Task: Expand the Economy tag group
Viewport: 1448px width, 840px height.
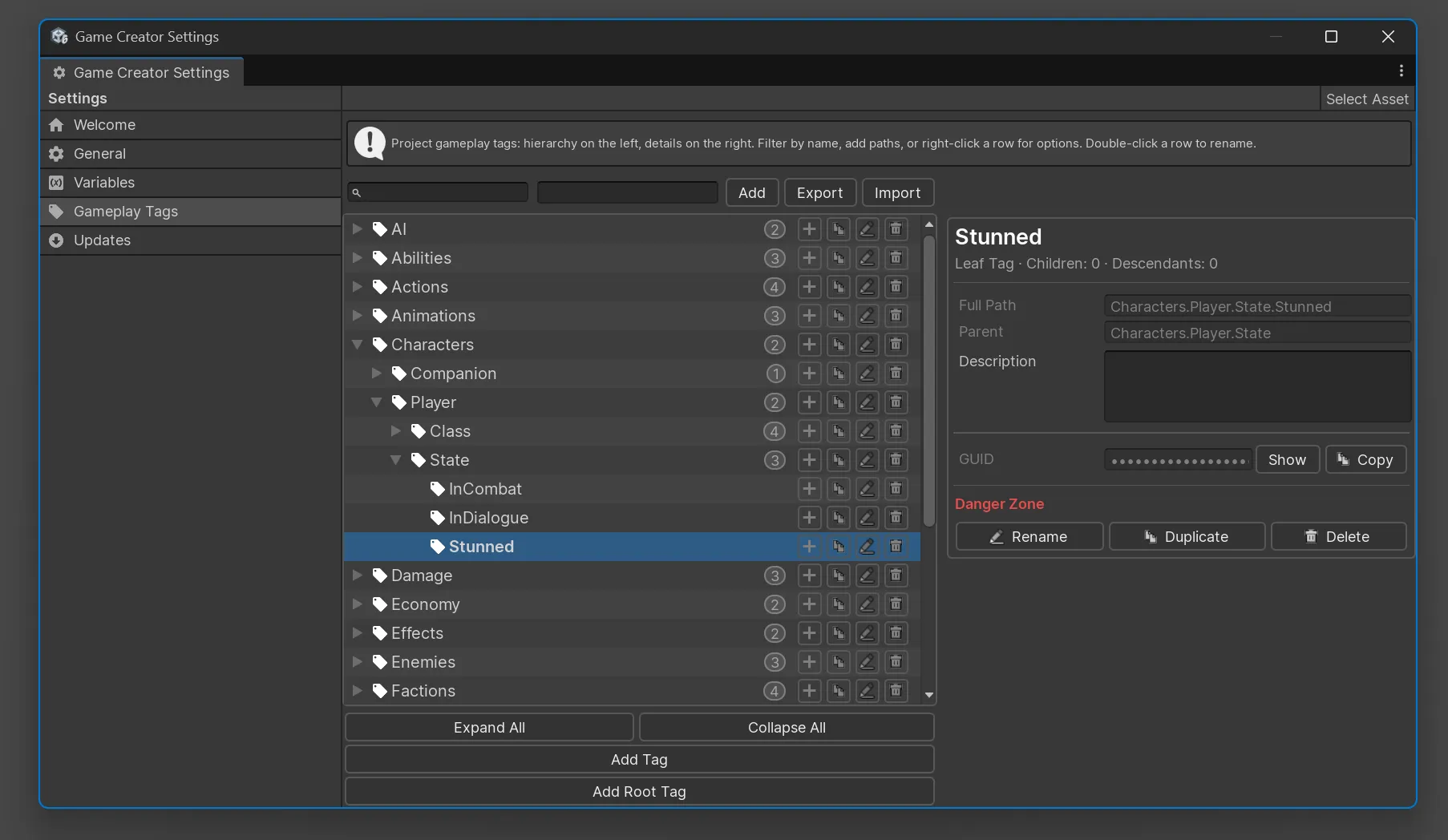Action: 358,604
